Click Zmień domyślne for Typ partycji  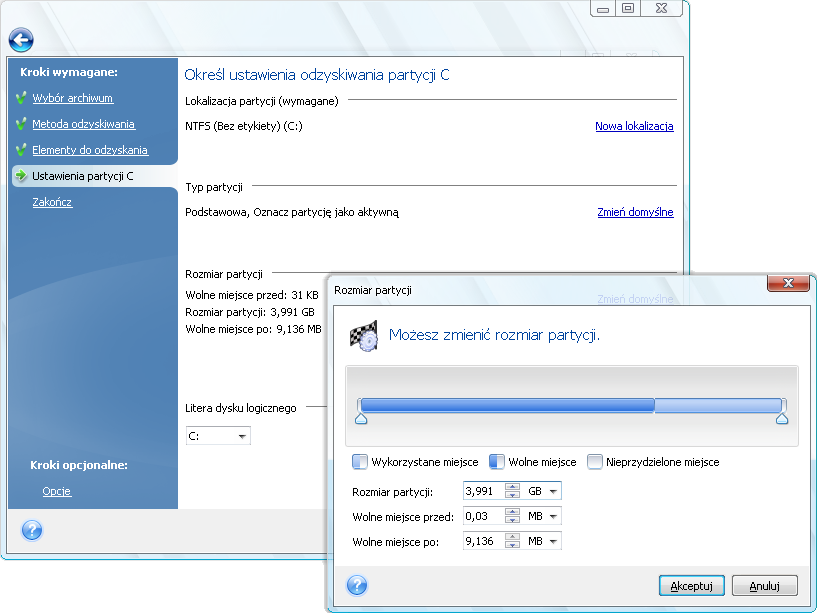635,212
